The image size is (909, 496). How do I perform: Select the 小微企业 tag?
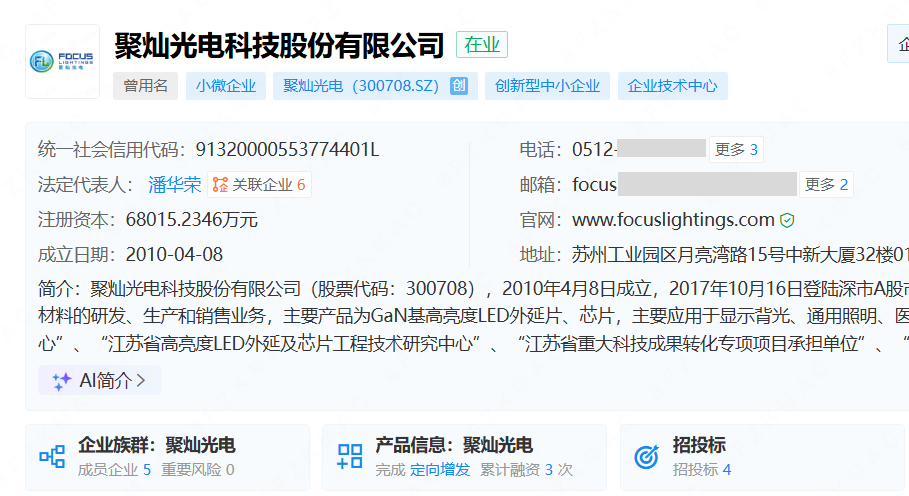coord(226,86)
